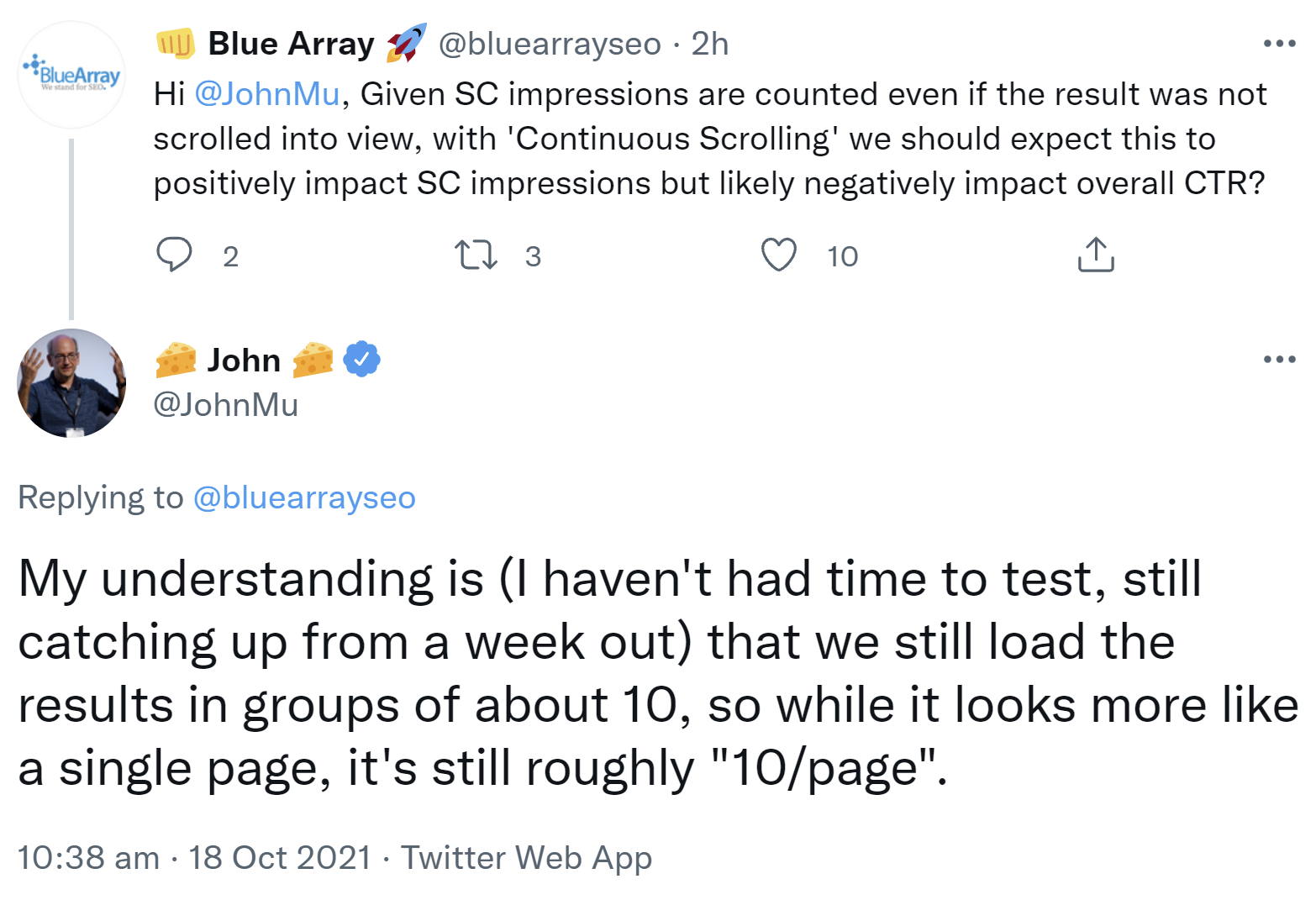Click @bluearrayseo in the Replying to line
The width and height of the screenshot is (1316, 900).
(x=304, y=497)
